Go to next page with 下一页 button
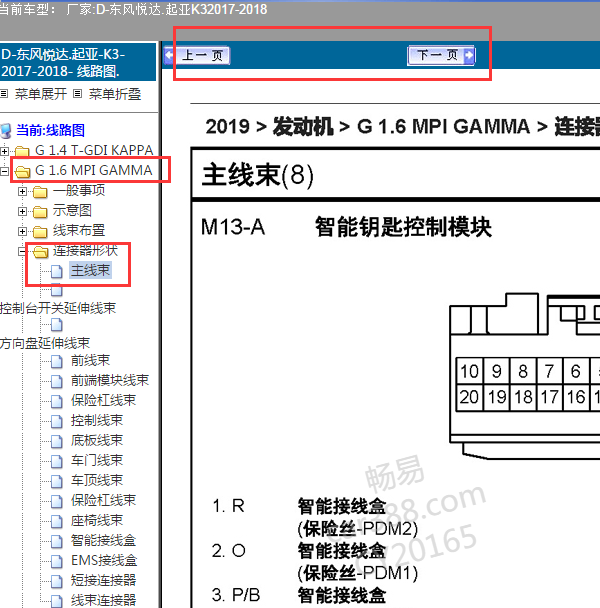Image resolution: width=600 pixels, height=608 pixels. [441, 55]
